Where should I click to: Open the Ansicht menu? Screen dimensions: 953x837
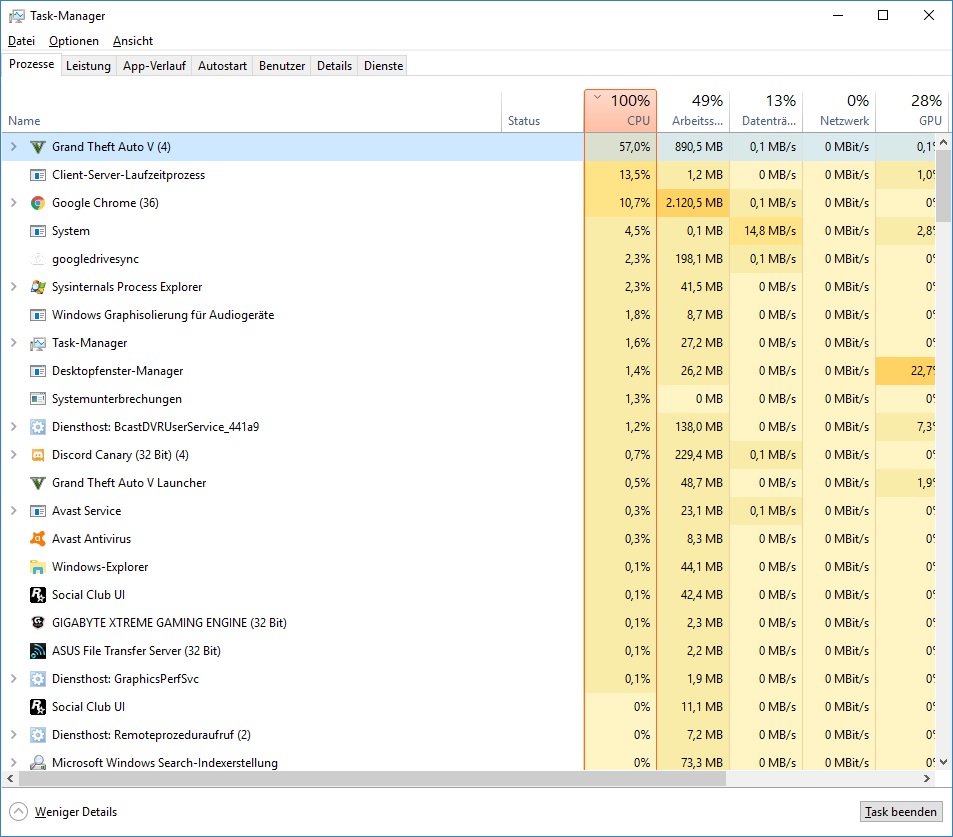point(132,41)
